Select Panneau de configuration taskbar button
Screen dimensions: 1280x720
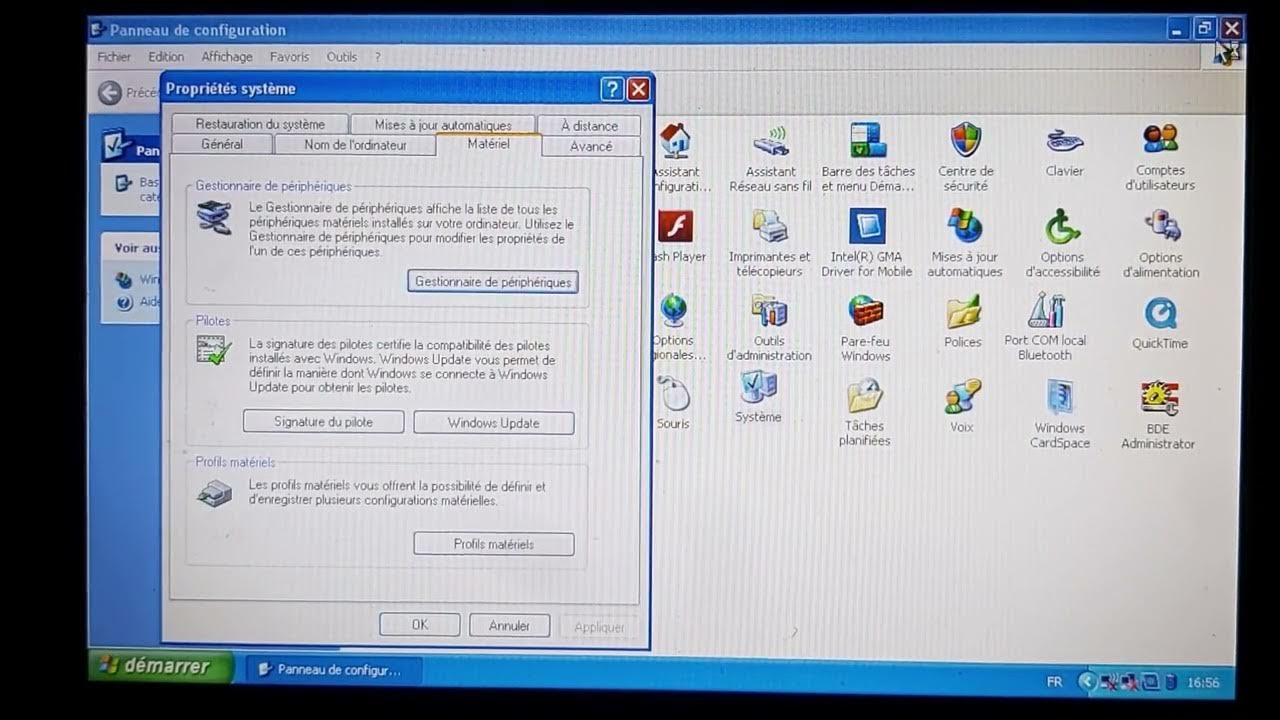click(x=332, y=670)
